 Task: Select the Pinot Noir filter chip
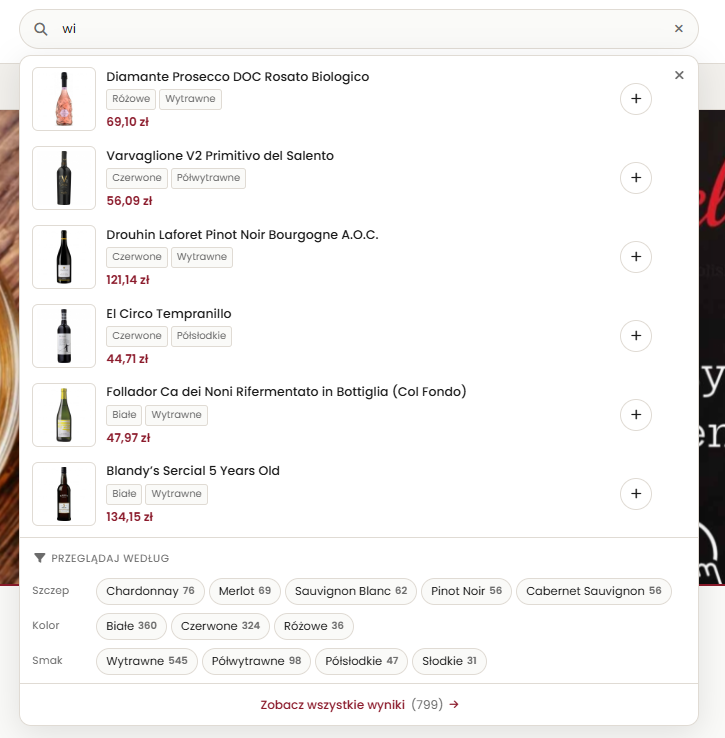(466, 591)
